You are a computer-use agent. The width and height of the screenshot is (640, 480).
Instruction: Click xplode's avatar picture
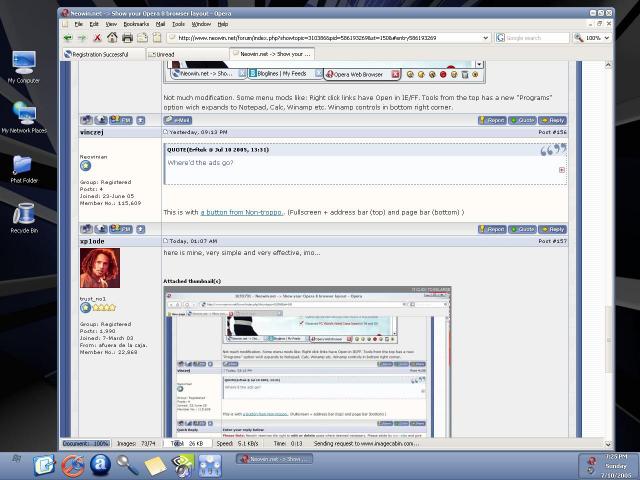point(100,268)
